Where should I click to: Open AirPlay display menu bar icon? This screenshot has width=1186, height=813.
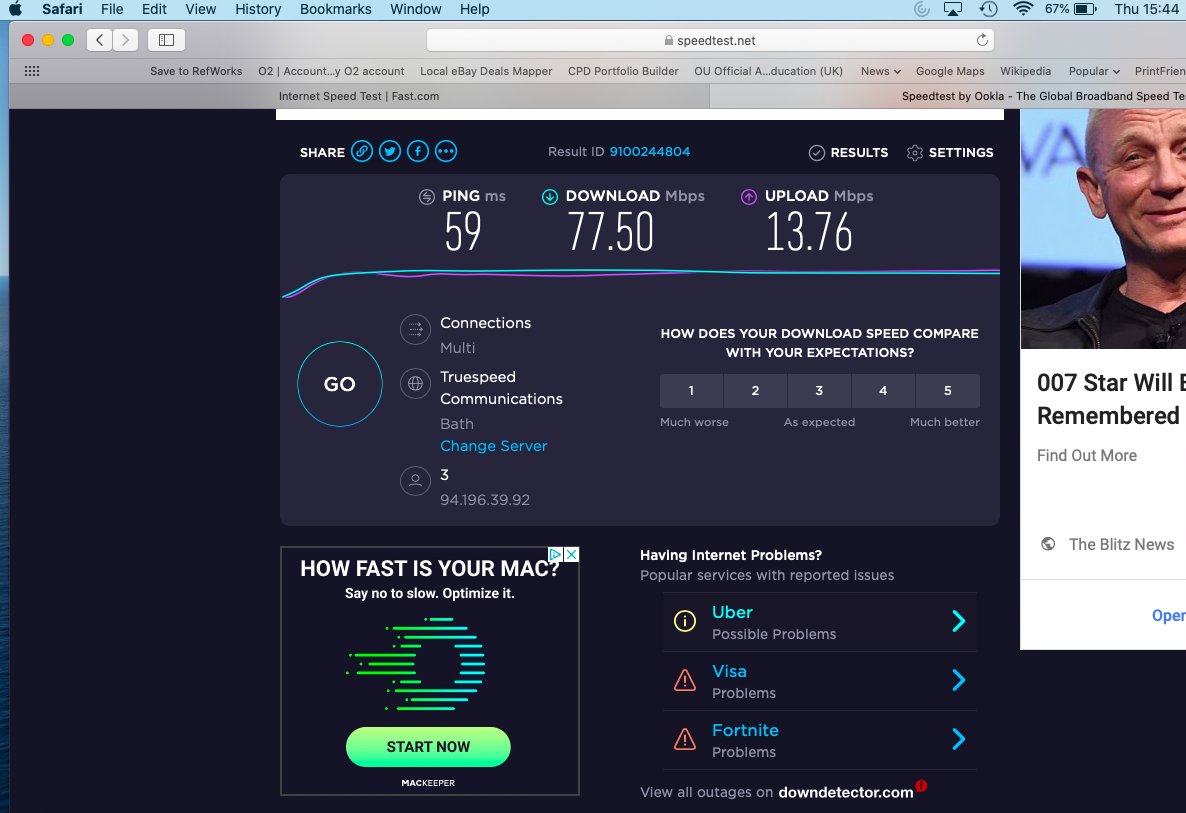pos(953,9)
